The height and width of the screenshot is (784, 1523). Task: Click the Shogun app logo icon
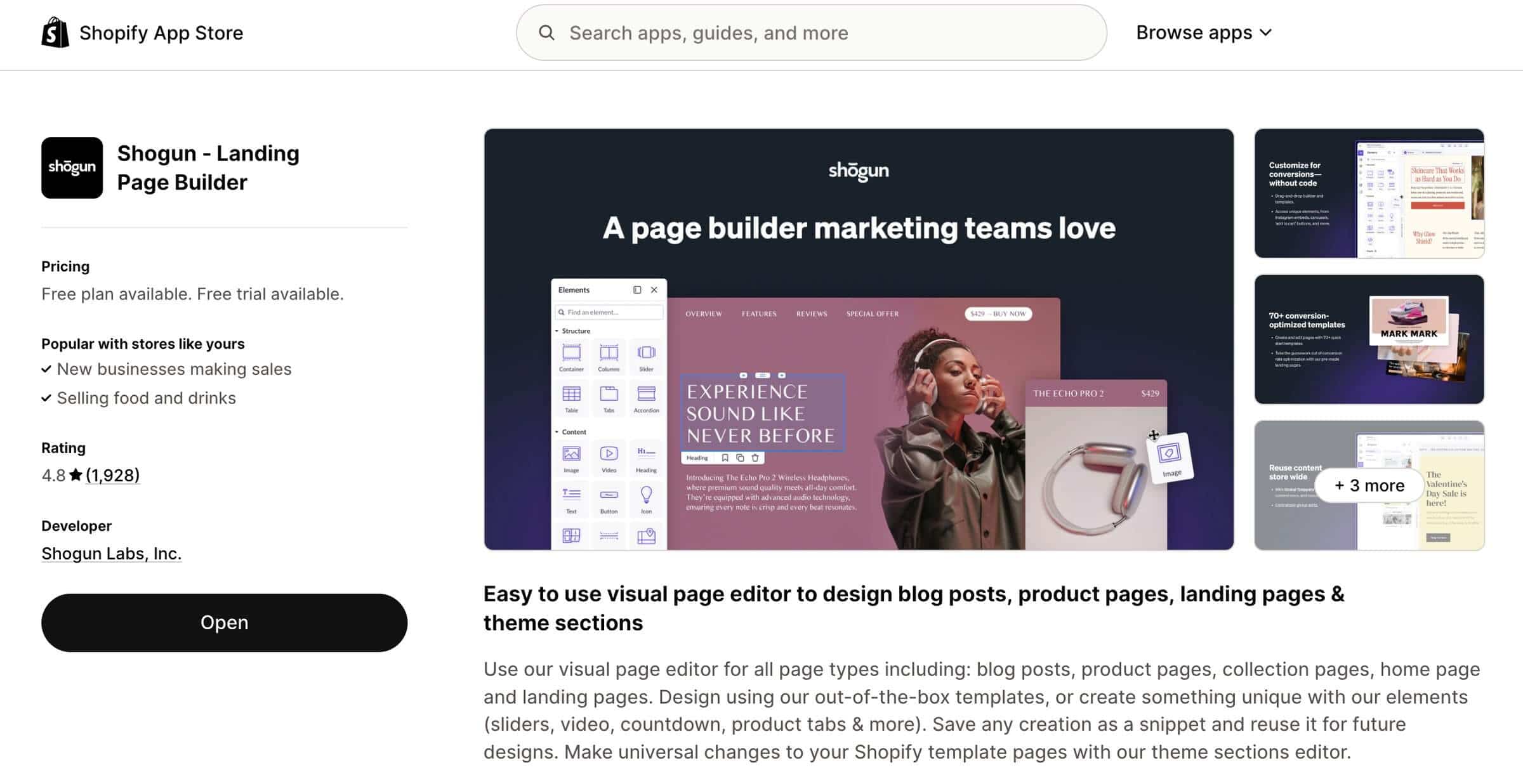click(72, 167)
